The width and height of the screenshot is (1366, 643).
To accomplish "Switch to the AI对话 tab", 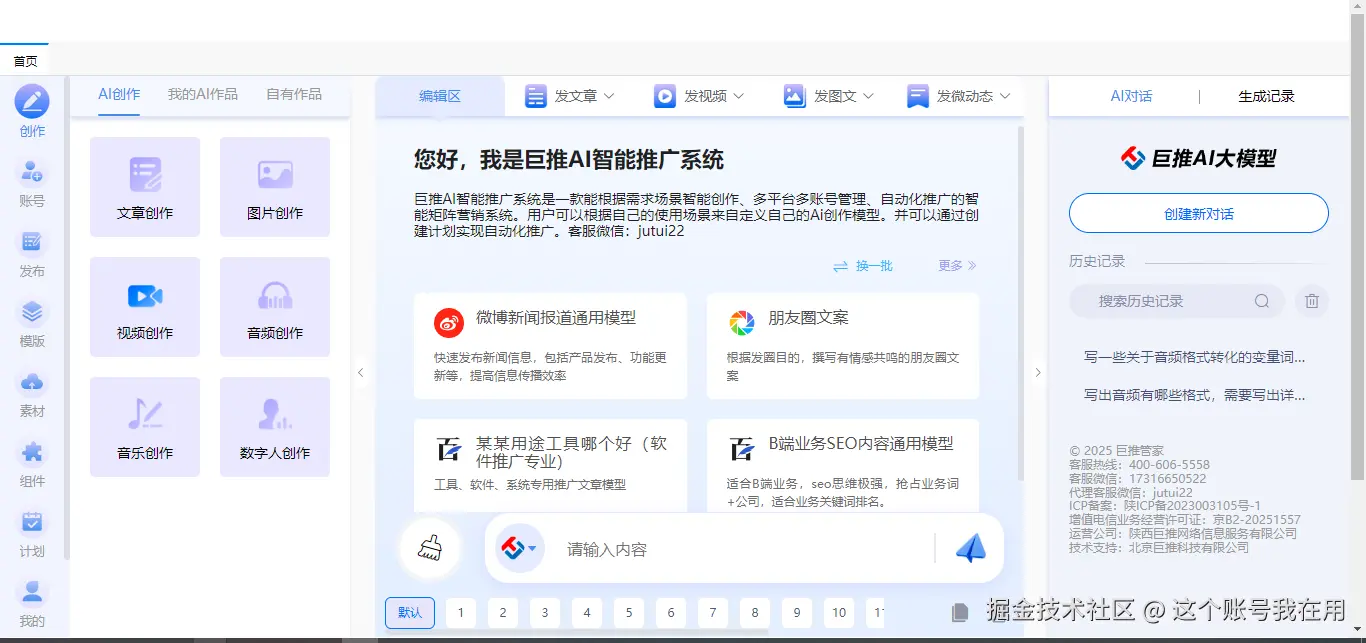I will 1131,96.
